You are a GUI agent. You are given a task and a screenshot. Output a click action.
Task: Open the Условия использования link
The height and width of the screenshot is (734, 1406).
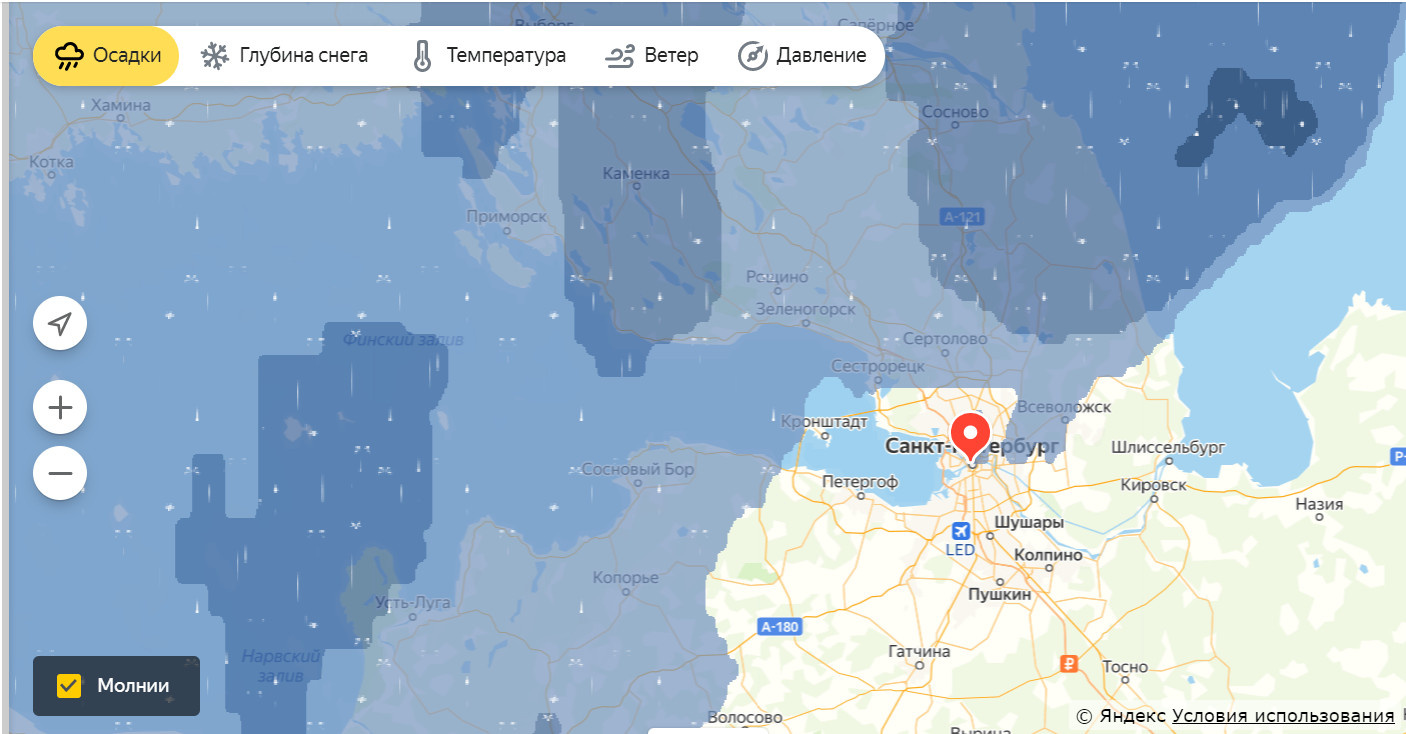pyautogui.click(x=1283, y=716)
